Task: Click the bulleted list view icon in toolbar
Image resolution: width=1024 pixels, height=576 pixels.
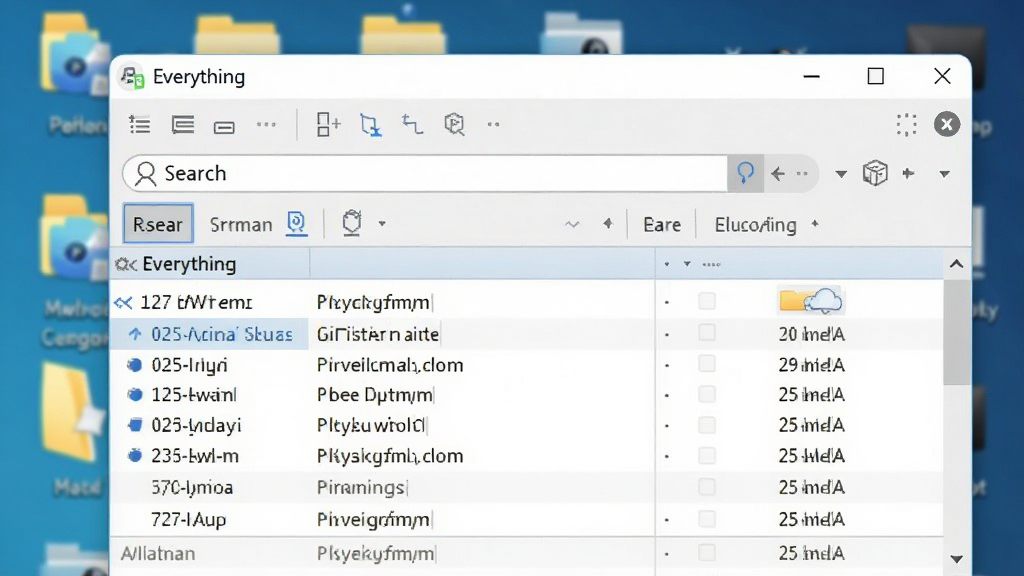Action: tap(140, 124)
